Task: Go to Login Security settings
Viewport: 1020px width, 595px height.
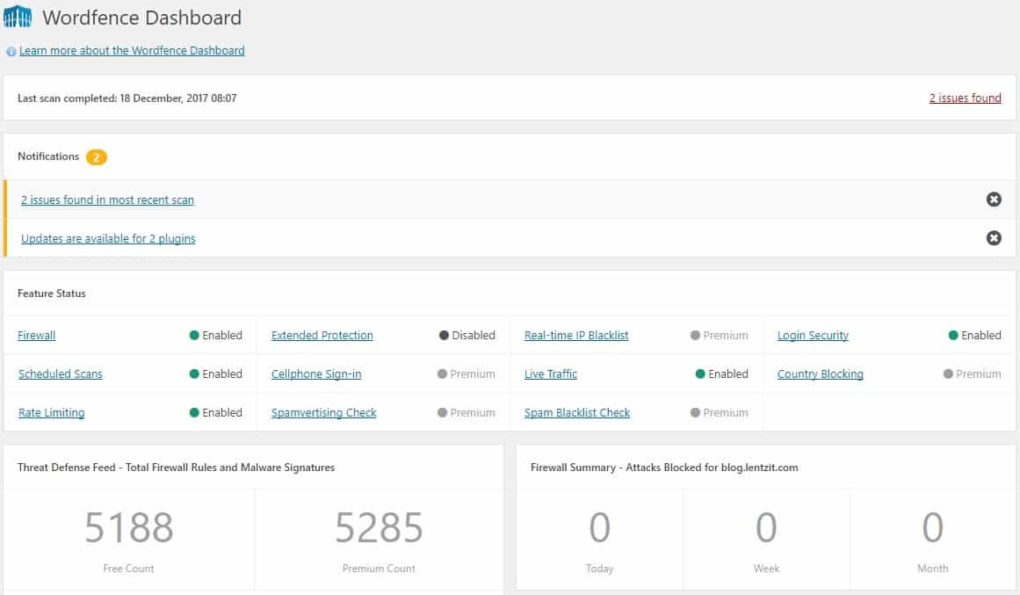Action: coord(813,336)
